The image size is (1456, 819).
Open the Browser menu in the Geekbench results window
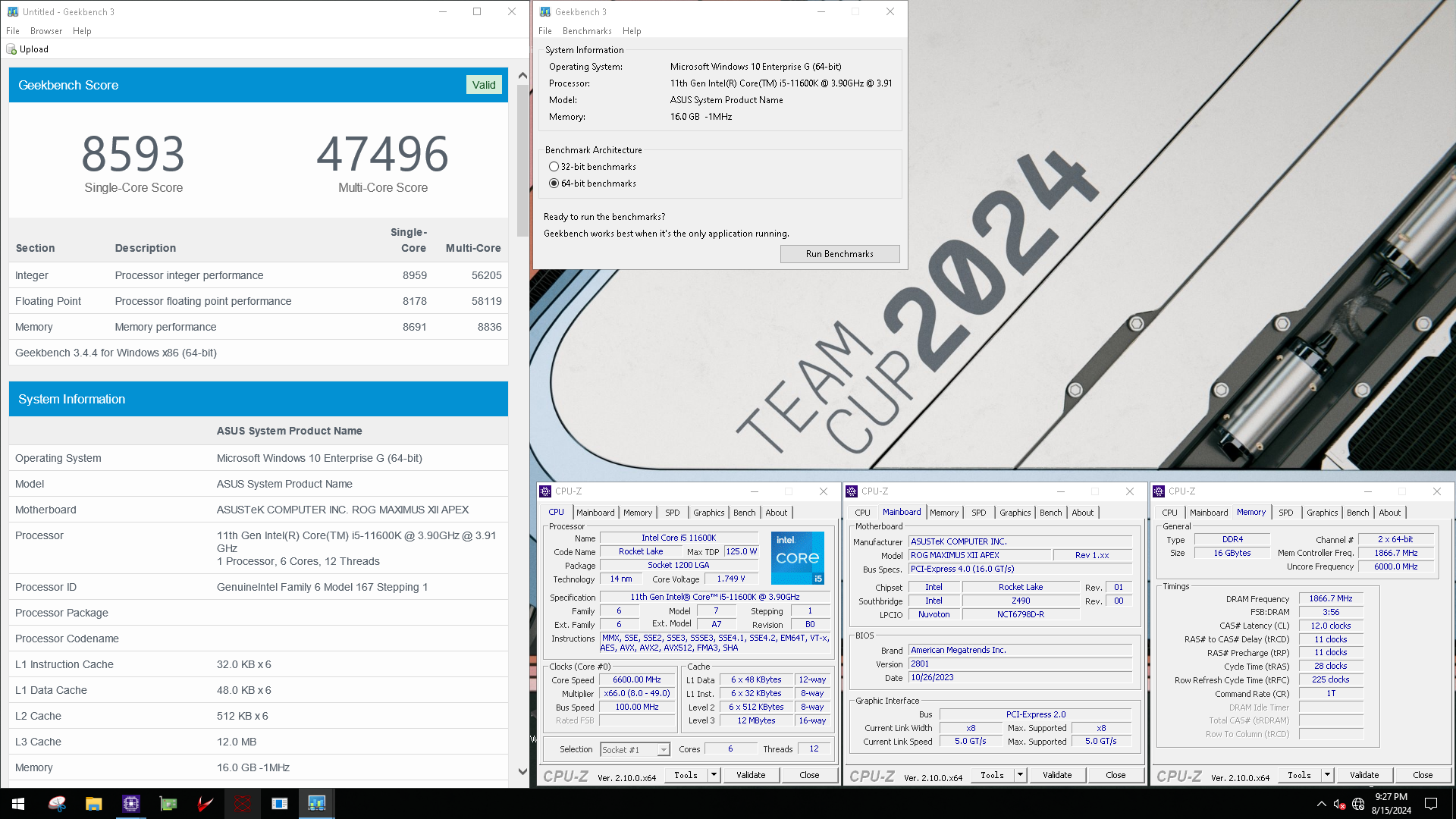[46, 31]
